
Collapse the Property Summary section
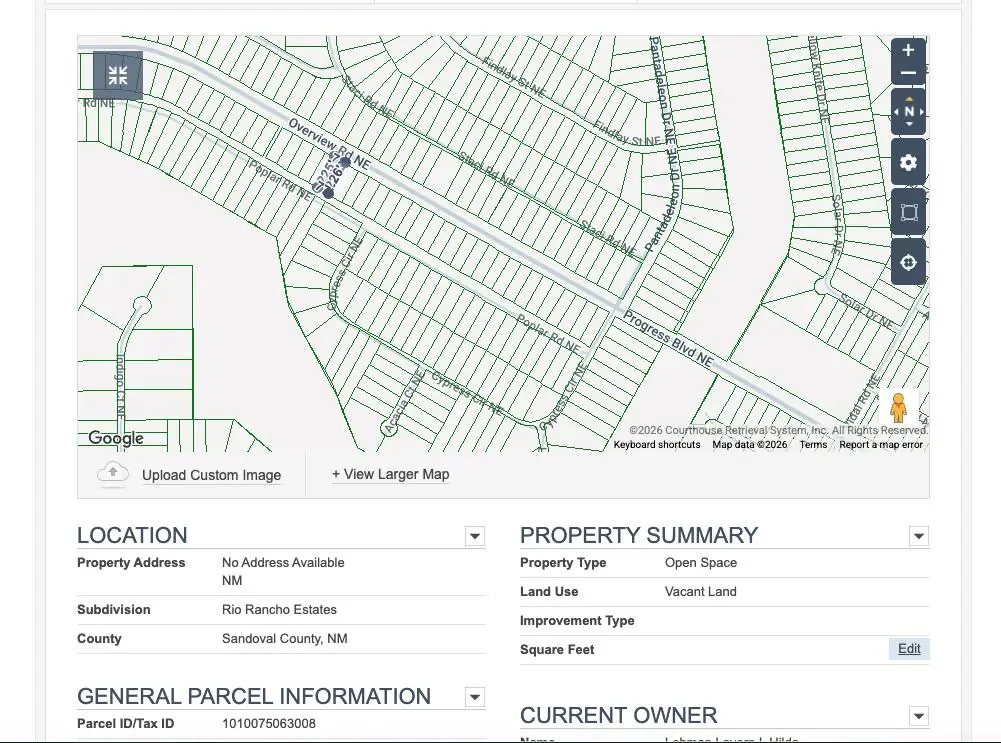click(x=919, y=536)
